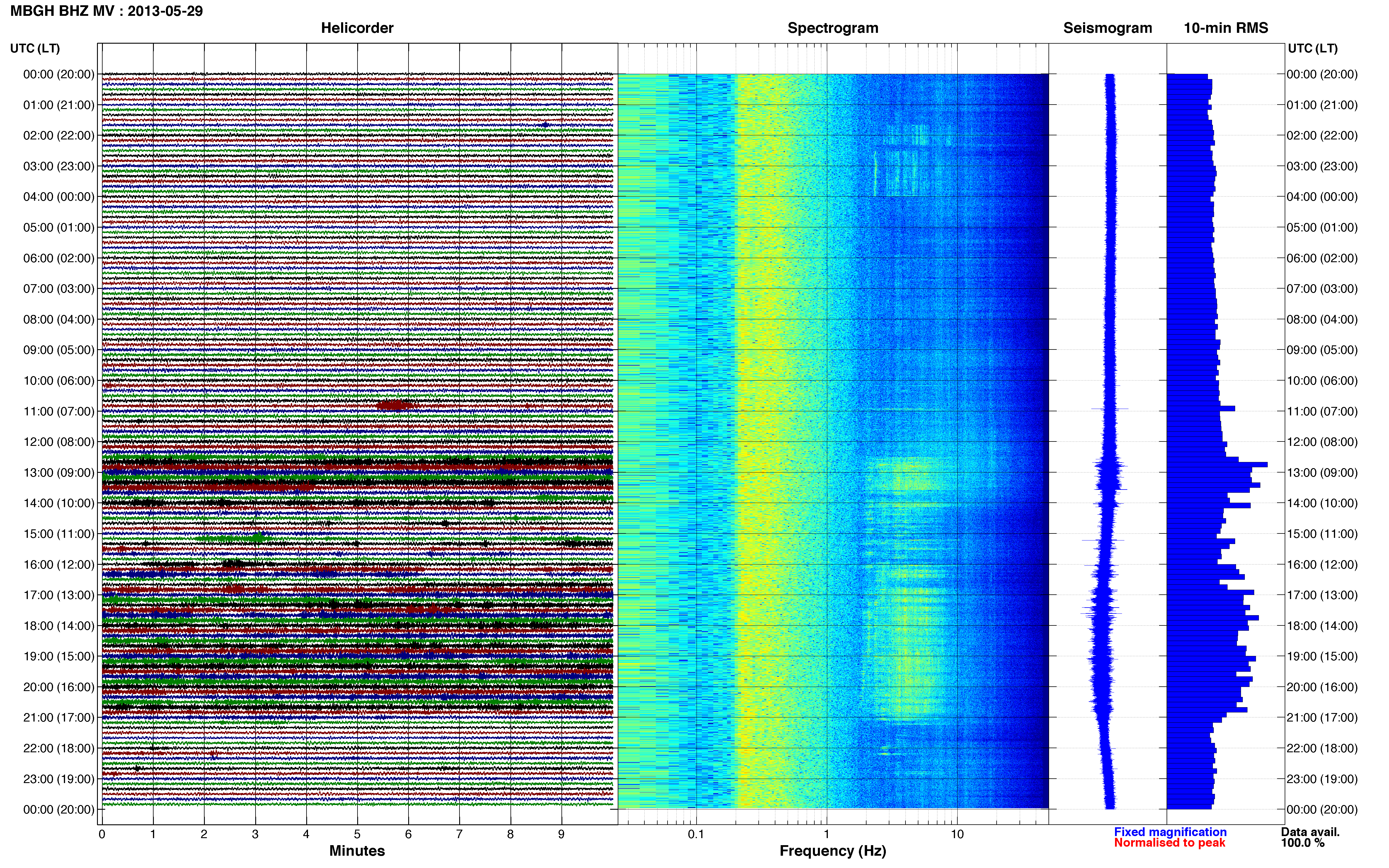The width and height of the screenshot is (1389, 868).
Task: Select the "Frequency (Hz)" axis title
Action: (833, 851)
